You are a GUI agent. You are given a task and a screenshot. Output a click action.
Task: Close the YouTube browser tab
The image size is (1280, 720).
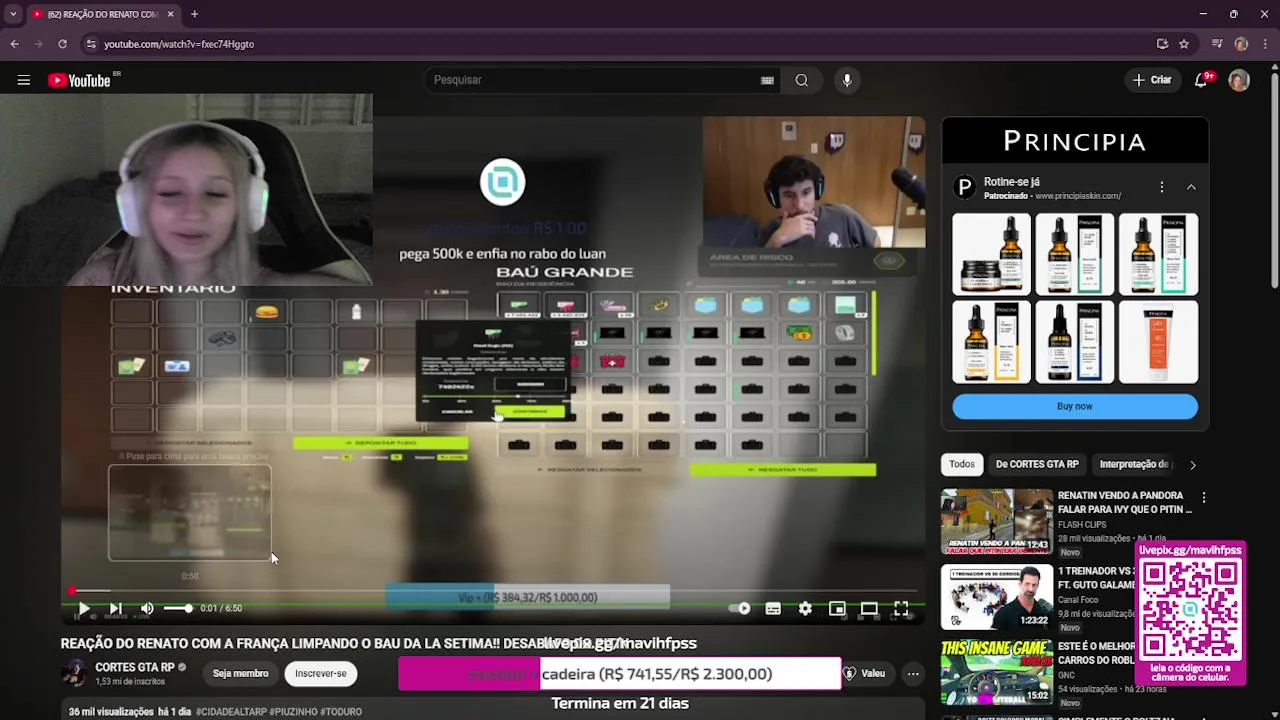point(170,14)
